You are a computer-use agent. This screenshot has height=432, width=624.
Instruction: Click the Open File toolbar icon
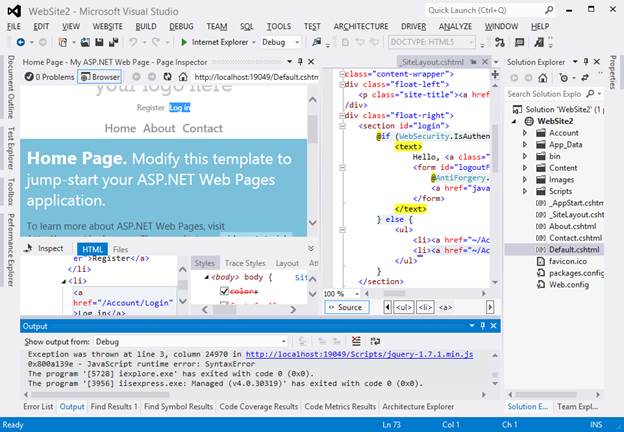(x=85, y=42)
